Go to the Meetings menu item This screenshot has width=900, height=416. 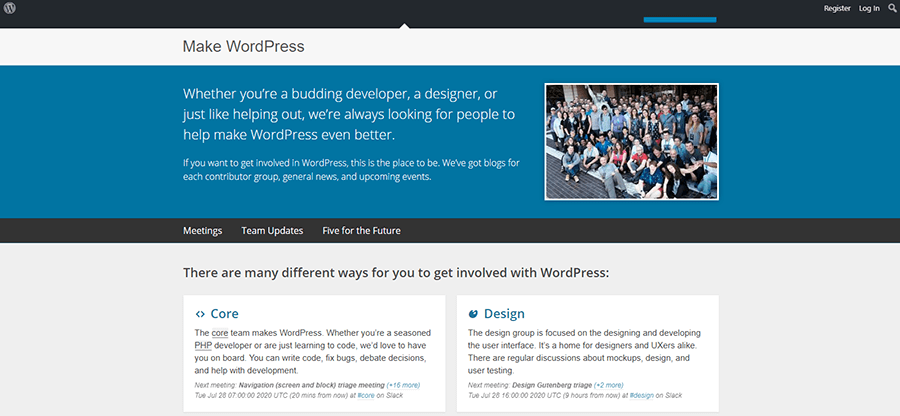click(x=203, y=231)
